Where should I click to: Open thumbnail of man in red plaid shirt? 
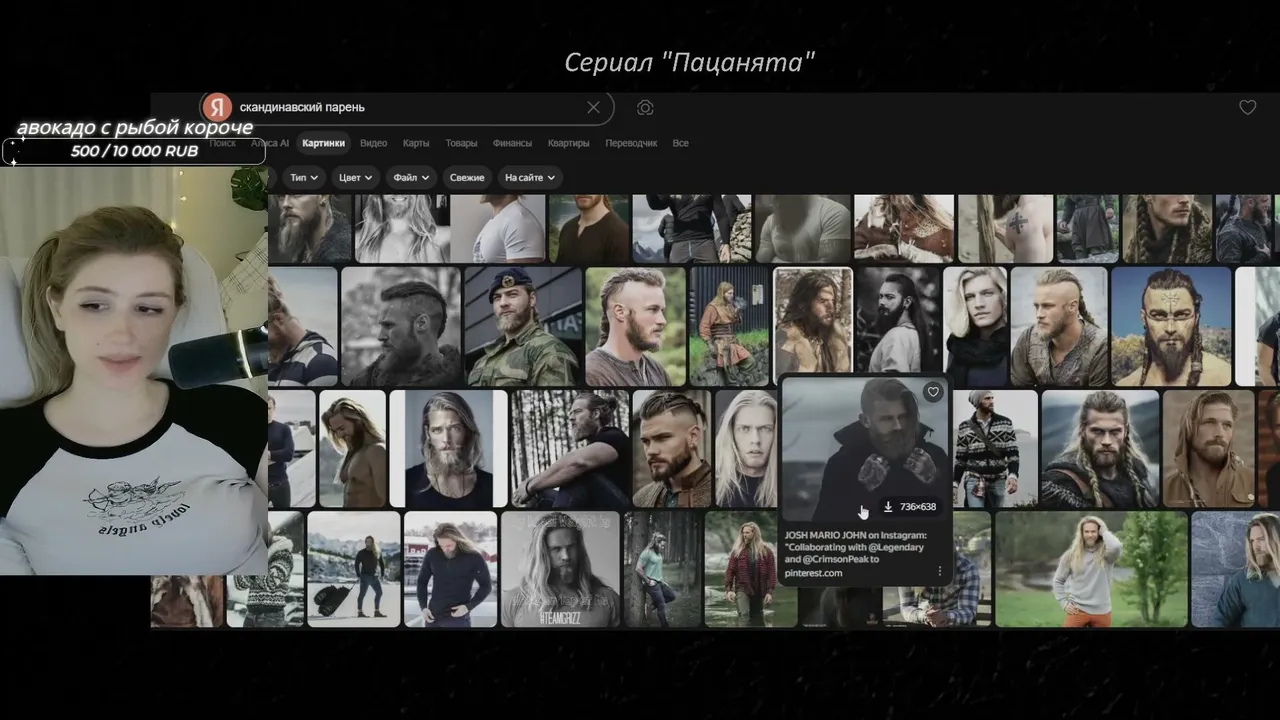[x=749, y=569]
